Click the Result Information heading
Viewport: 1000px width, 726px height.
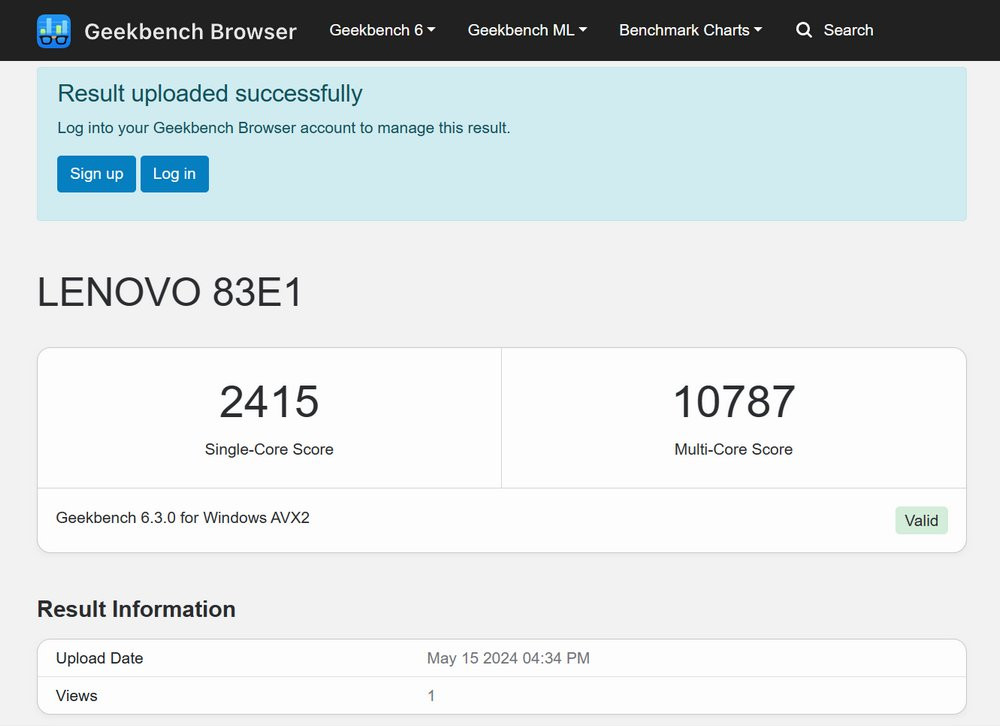(136, 609)
